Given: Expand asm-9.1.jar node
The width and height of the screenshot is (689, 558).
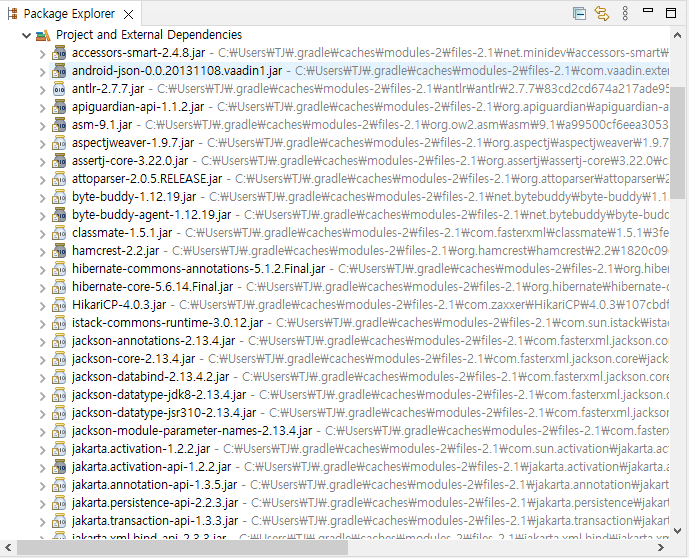Looking at the screenshot, I should 43,126.
